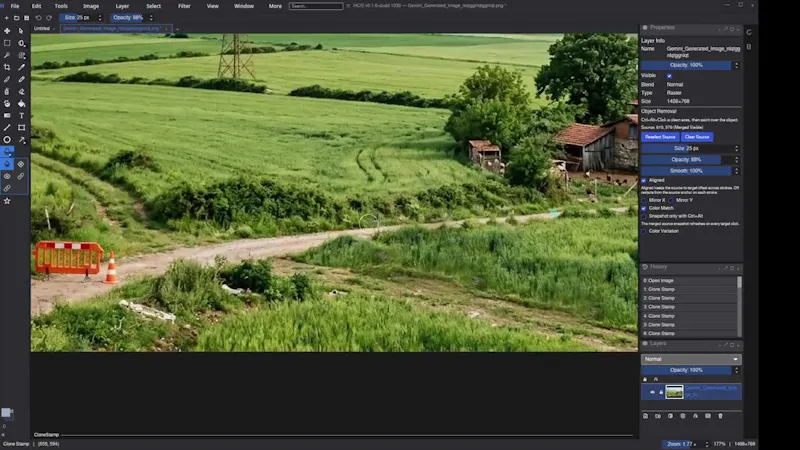Select the Brush tool
Viewport: 800px width, 450px height.
pyautogui.click(x=7, y=80)
